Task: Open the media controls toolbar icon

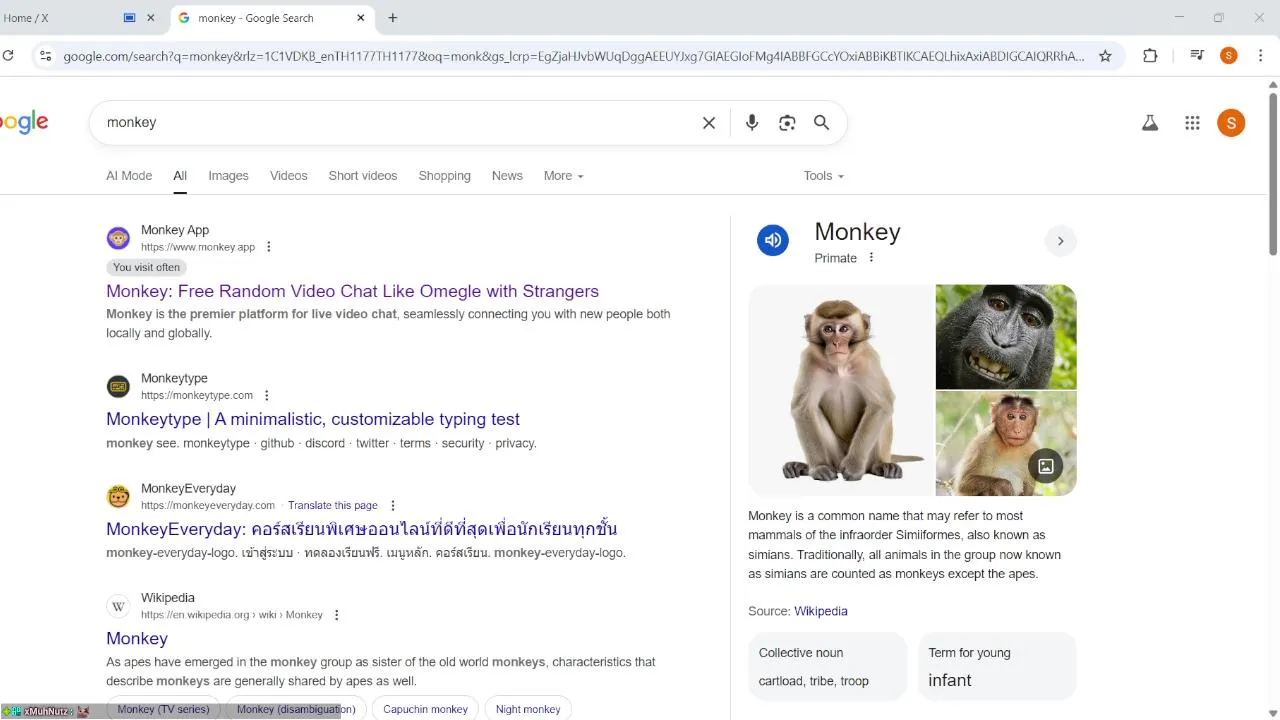Action: (1196, 56)
